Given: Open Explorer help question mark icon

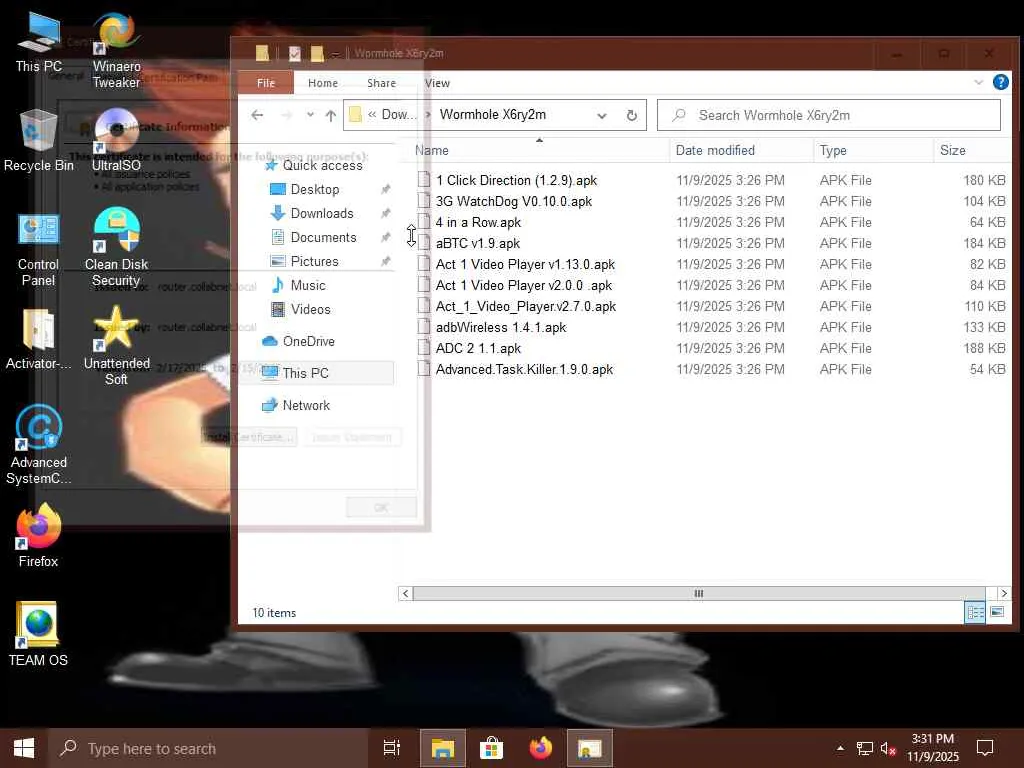Looking at the screenshot, I should tap(1000, 82).
